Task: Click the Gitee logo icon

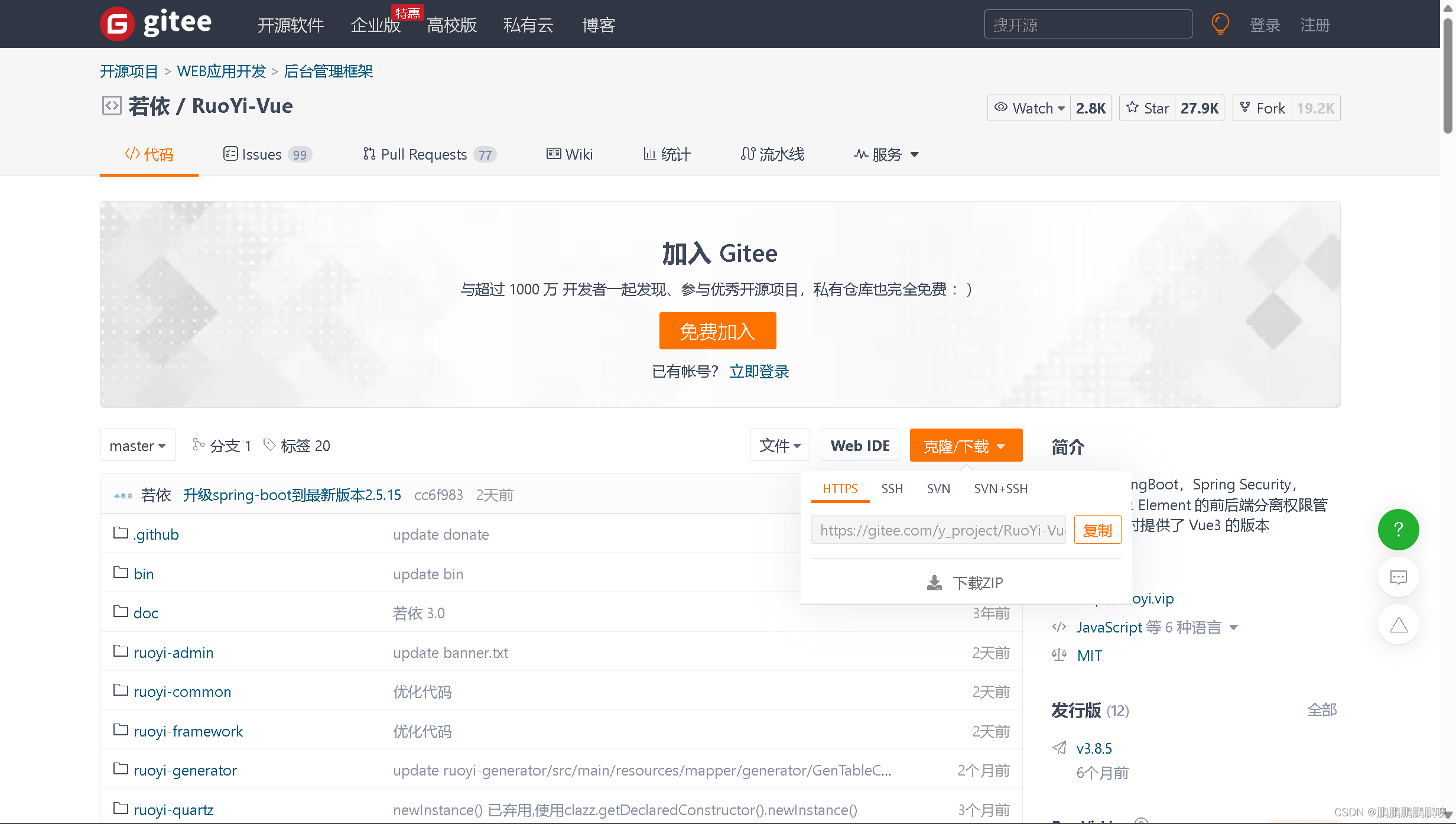Action: click(x=117, y=24)
